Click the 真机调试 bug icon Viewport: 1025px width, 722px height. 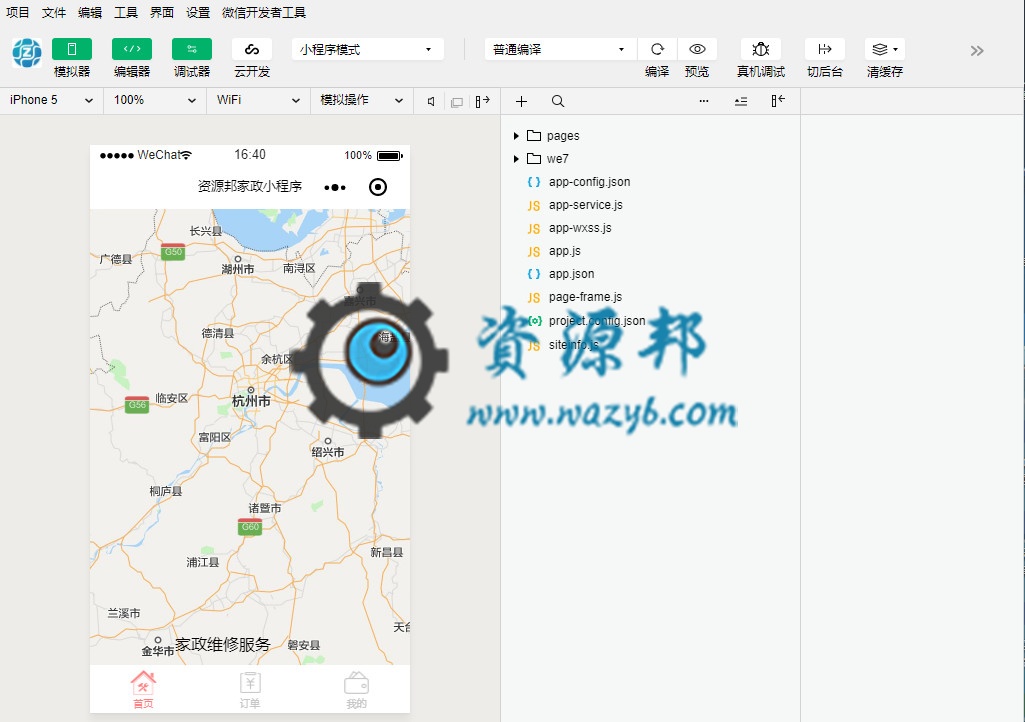click(760, 49)
